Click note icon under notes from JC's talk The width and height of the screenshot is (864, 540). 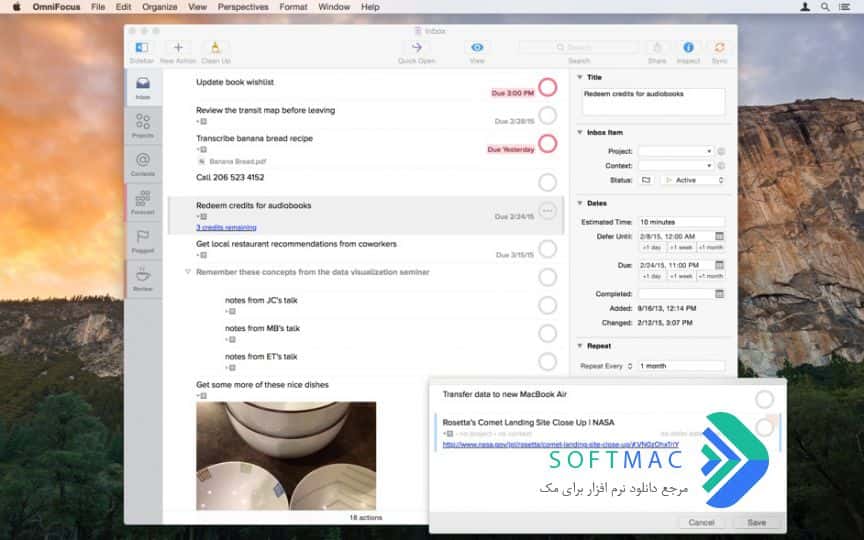pyautogui.click(x=231, y=311)
